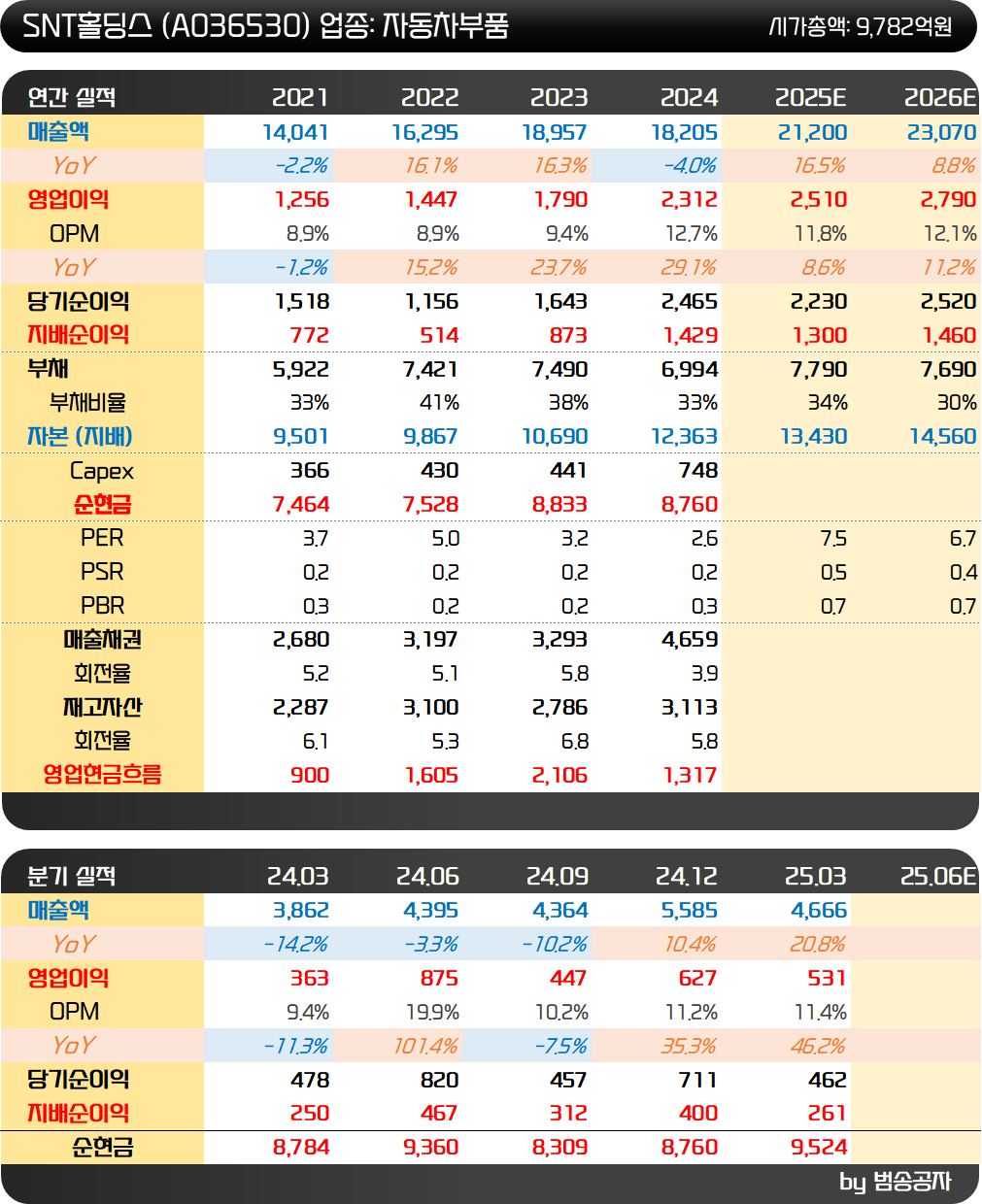Click 2025E PER value 7.5

(x=833, y=539)
